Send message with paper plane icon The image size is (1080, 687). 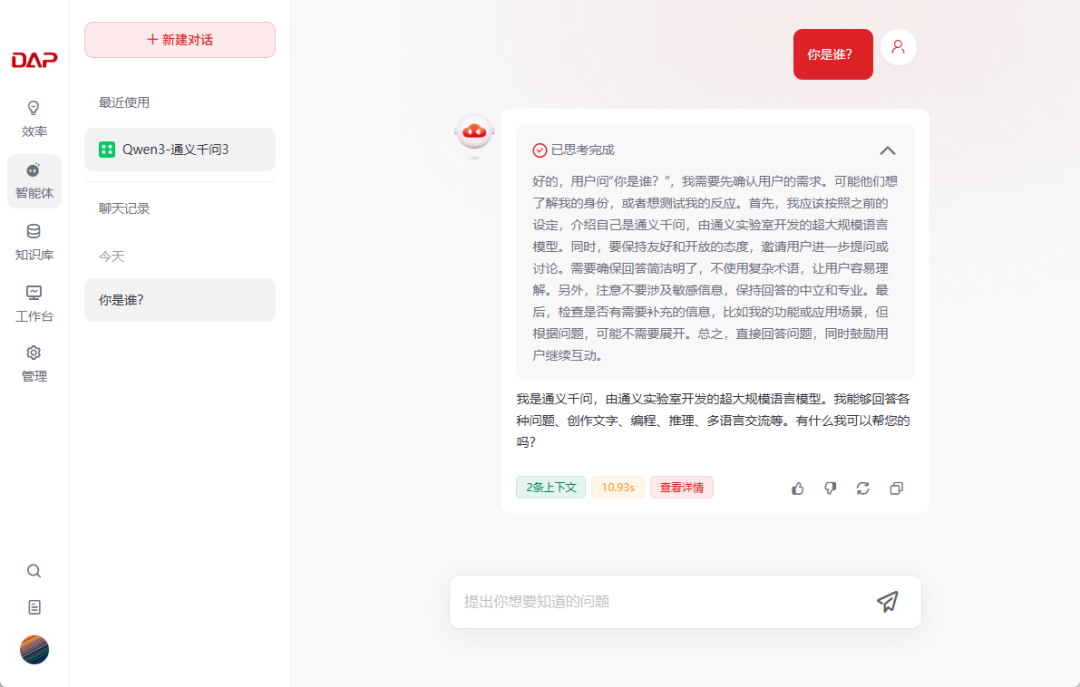pyautogui.click(x=887, y=601)
